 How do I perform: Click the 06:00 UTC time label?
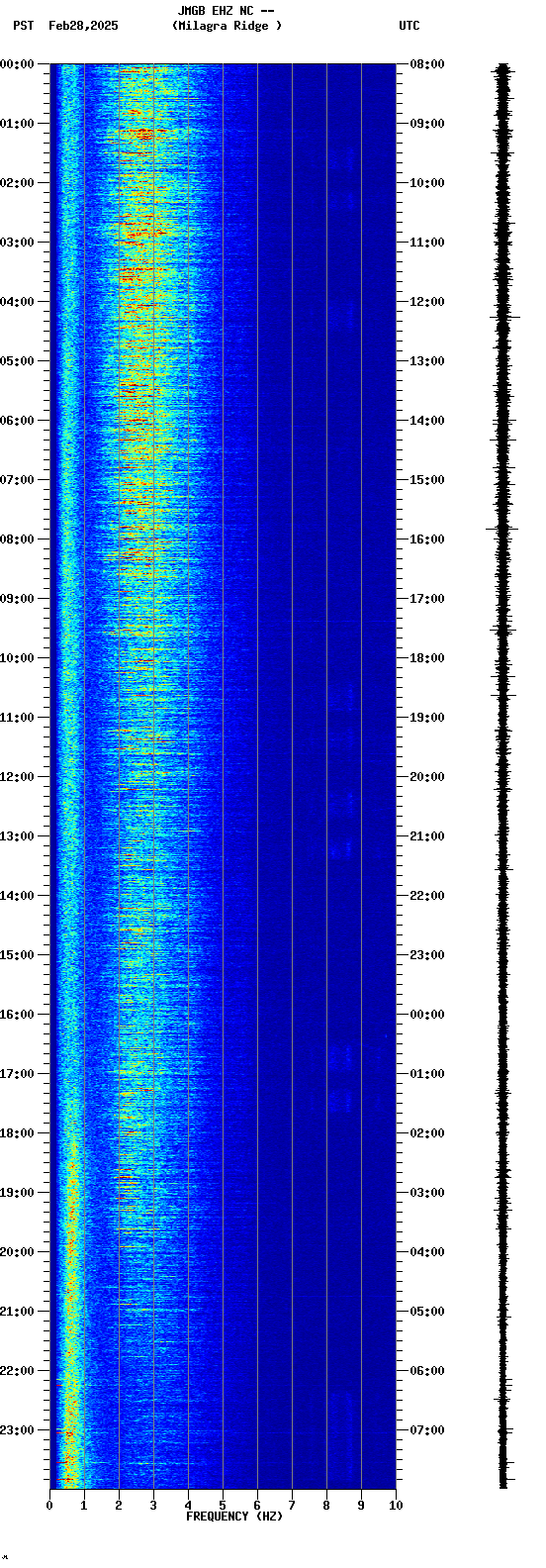(x=427, y=1371)
